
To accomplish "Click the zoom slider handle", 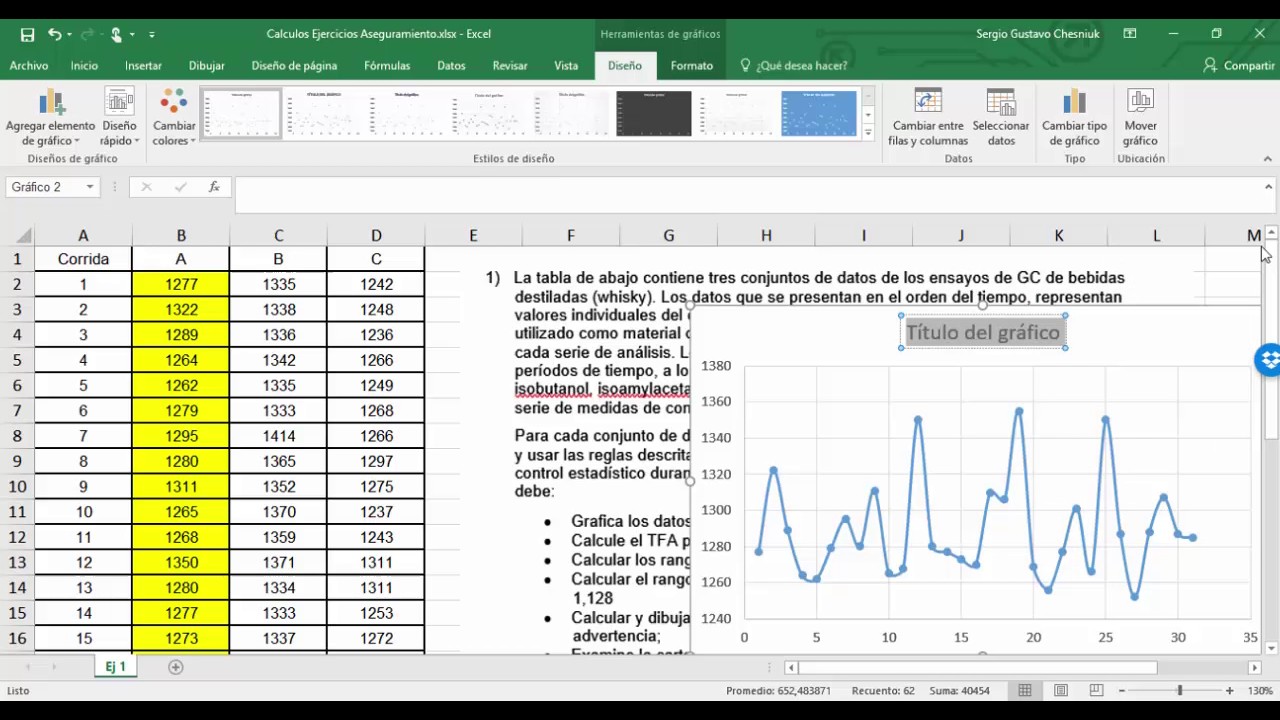I will tap(1179, 690).
